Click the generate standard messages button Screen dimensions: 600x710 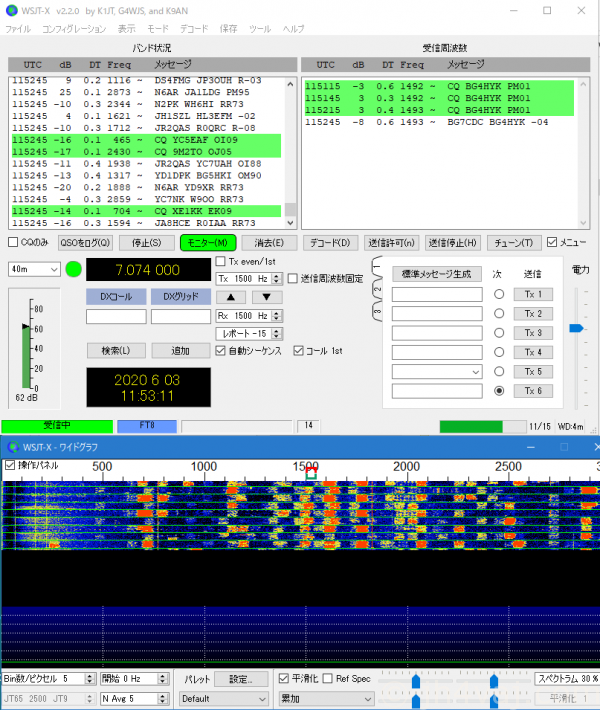(436, 273)
